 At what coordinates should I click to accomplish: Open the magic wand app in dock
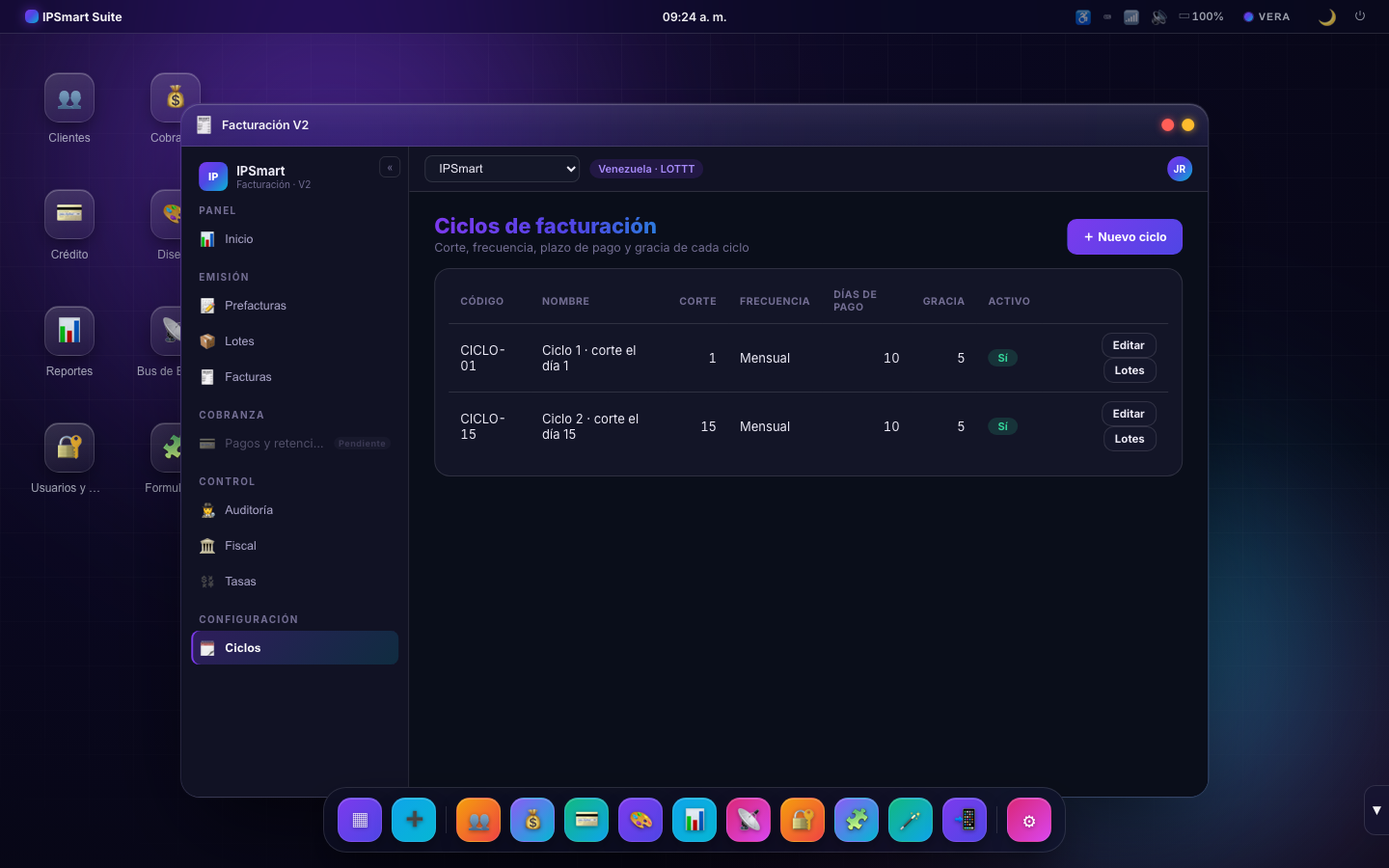911,821
